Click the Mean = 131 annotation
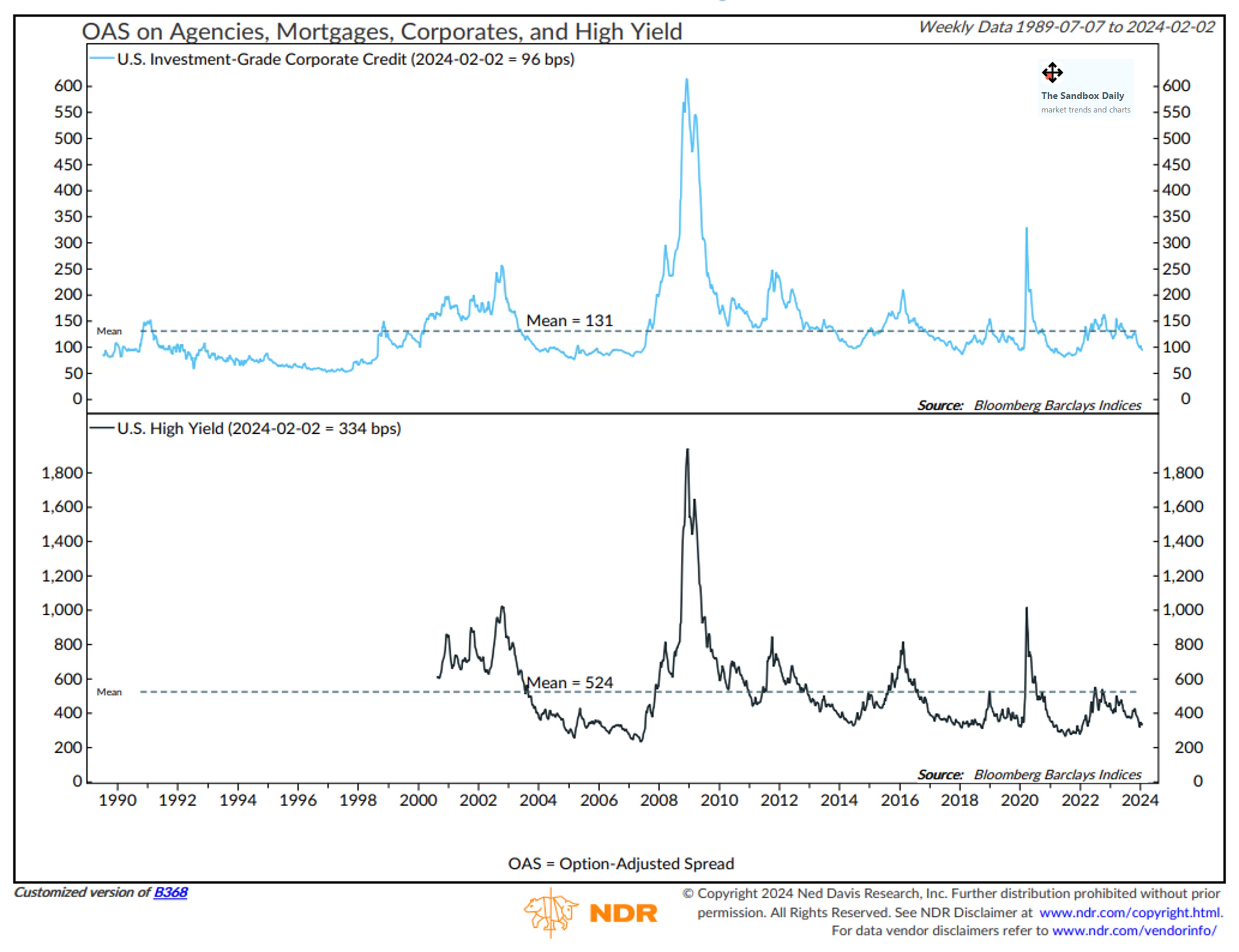The width and height of the screenshot is (1239, 952). 569,321
